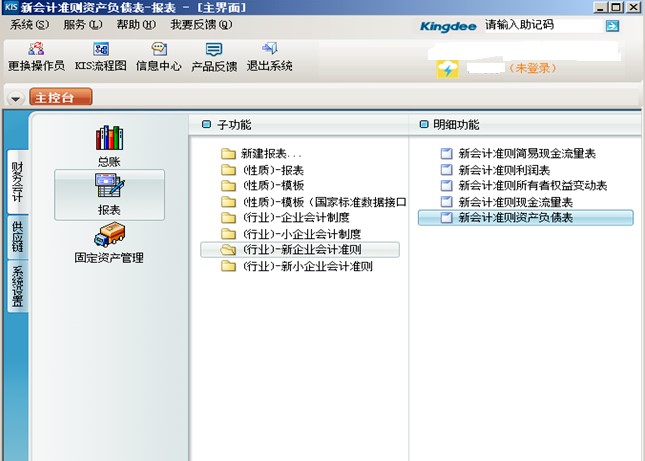
Task: Click the 主控台 tab button
Action: click(x=62, y=97)
